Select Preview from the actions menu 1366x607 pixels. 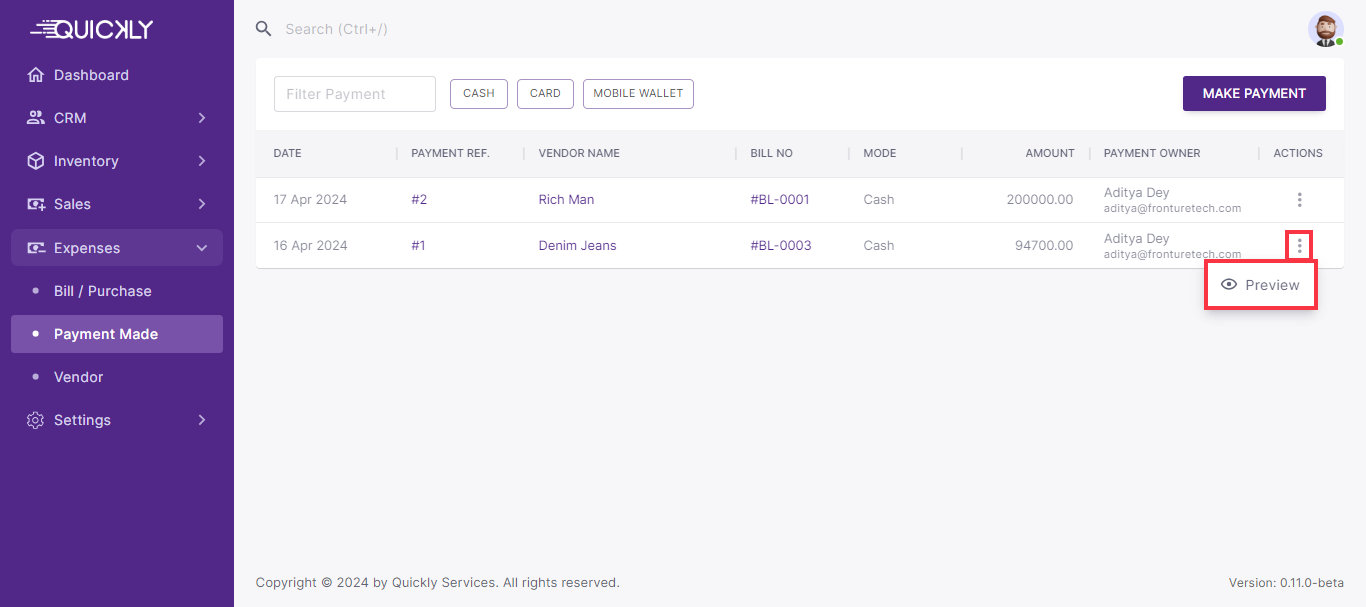(1261, 285)
